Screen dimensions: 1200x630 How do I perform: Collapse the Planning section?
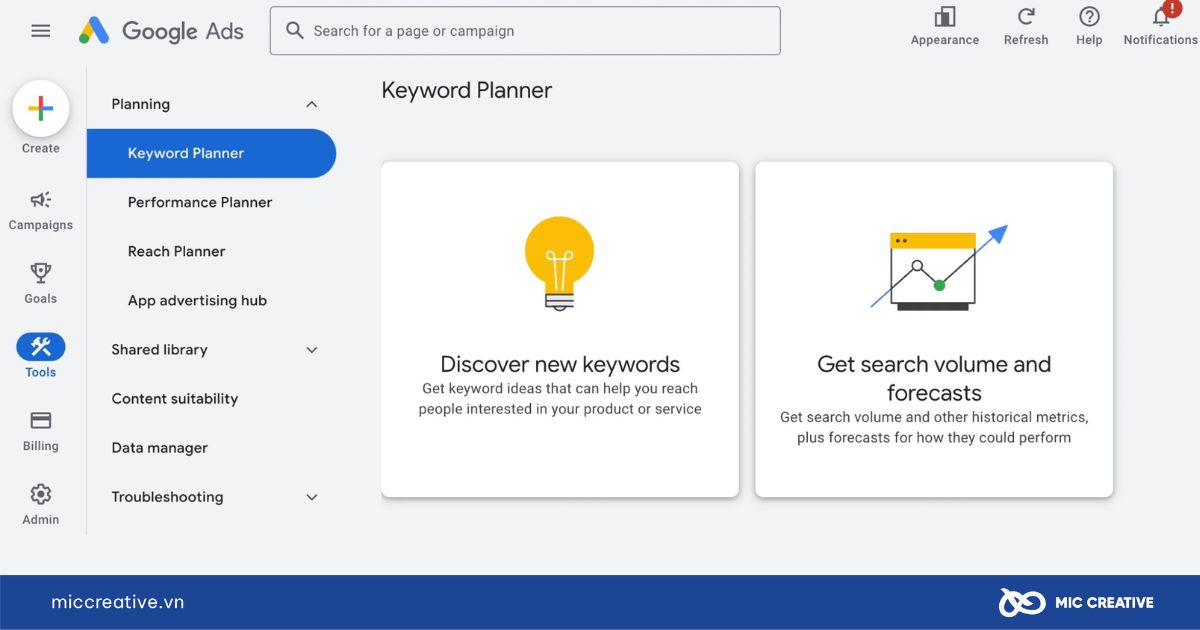click(x=311, y=104)
